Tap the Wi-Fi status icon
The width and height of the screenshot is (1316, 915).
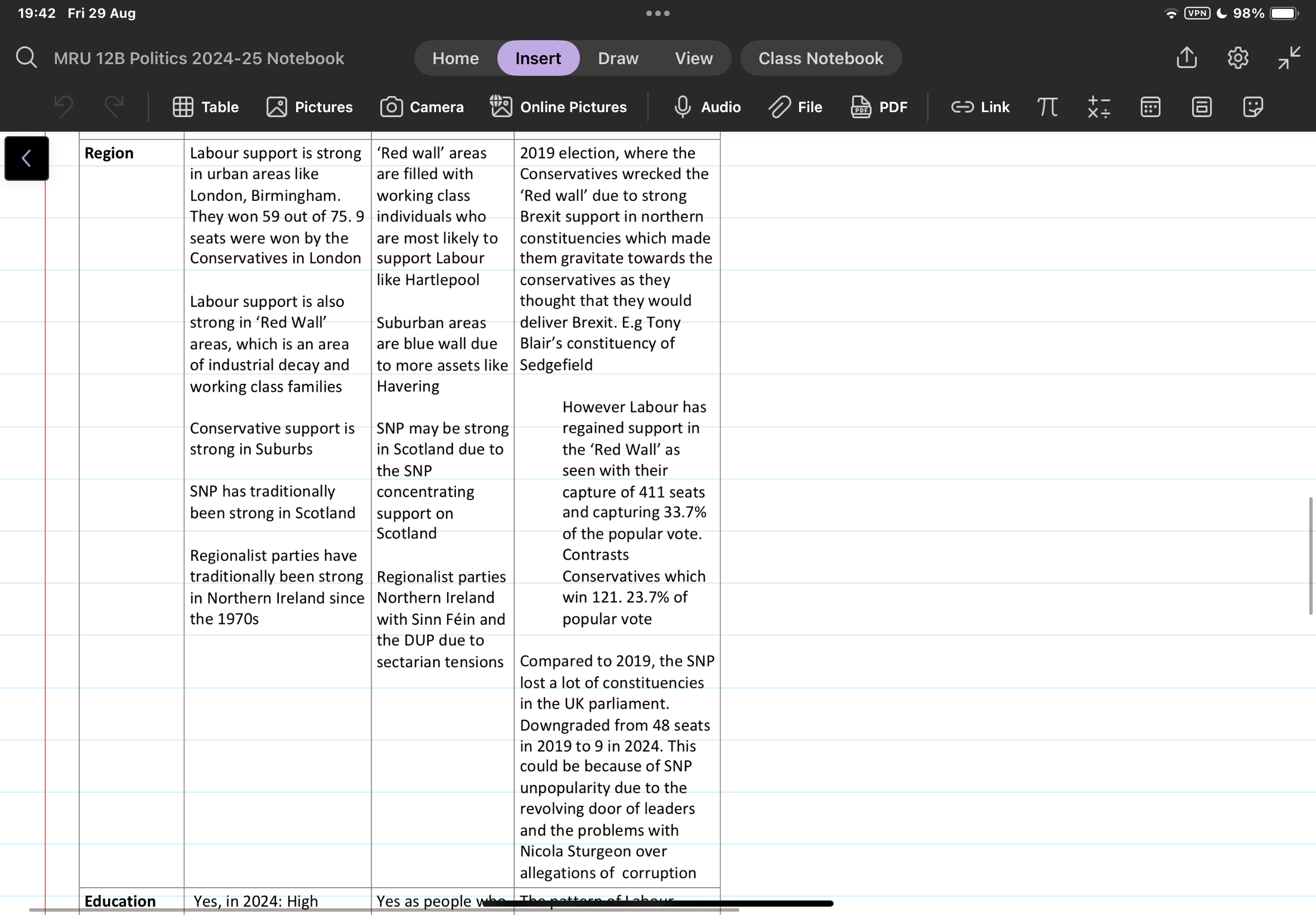tap(1171, 13)
